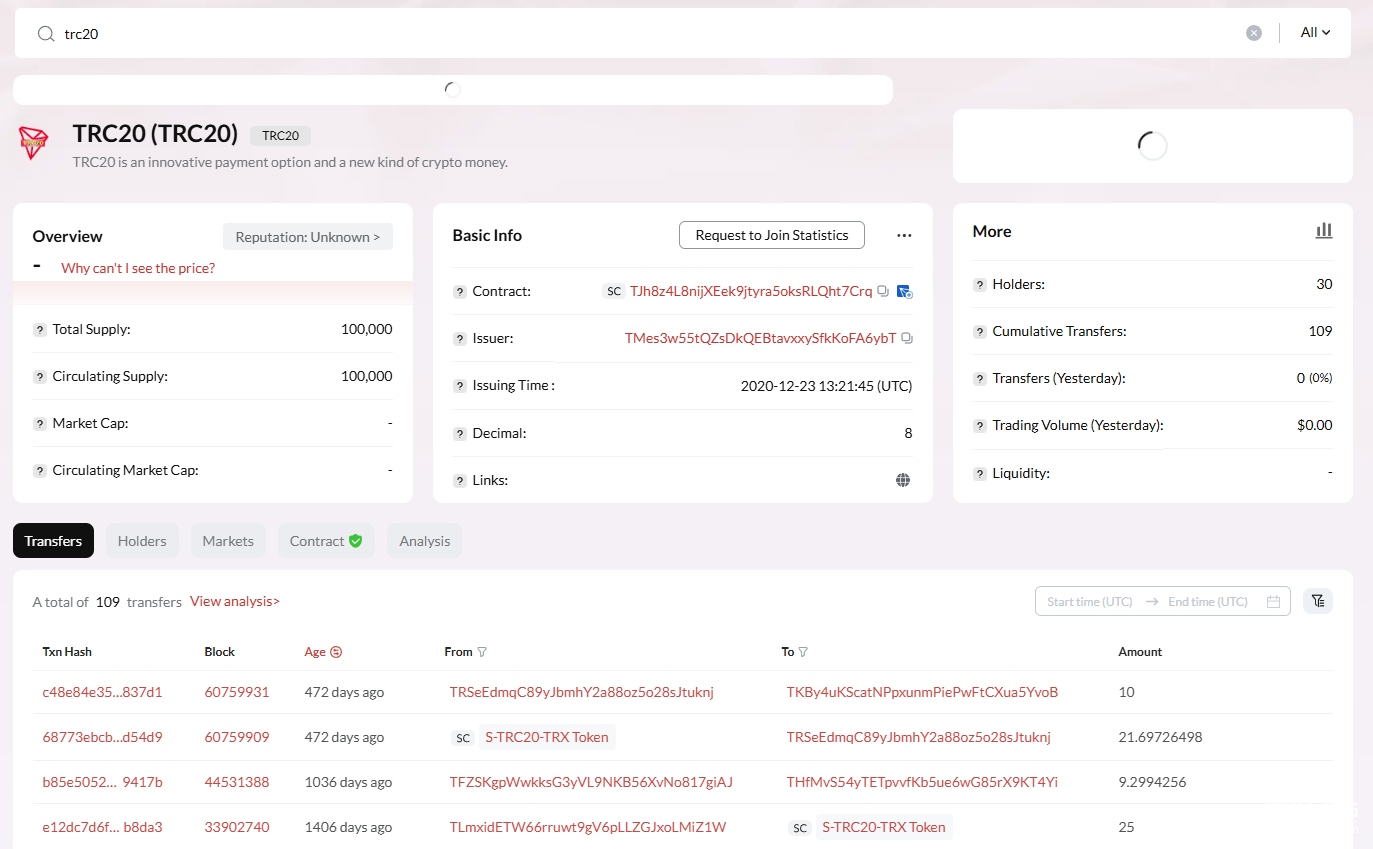Click the View analysis> link
Screen dimensions: 1373x849
tap(235, 601)
